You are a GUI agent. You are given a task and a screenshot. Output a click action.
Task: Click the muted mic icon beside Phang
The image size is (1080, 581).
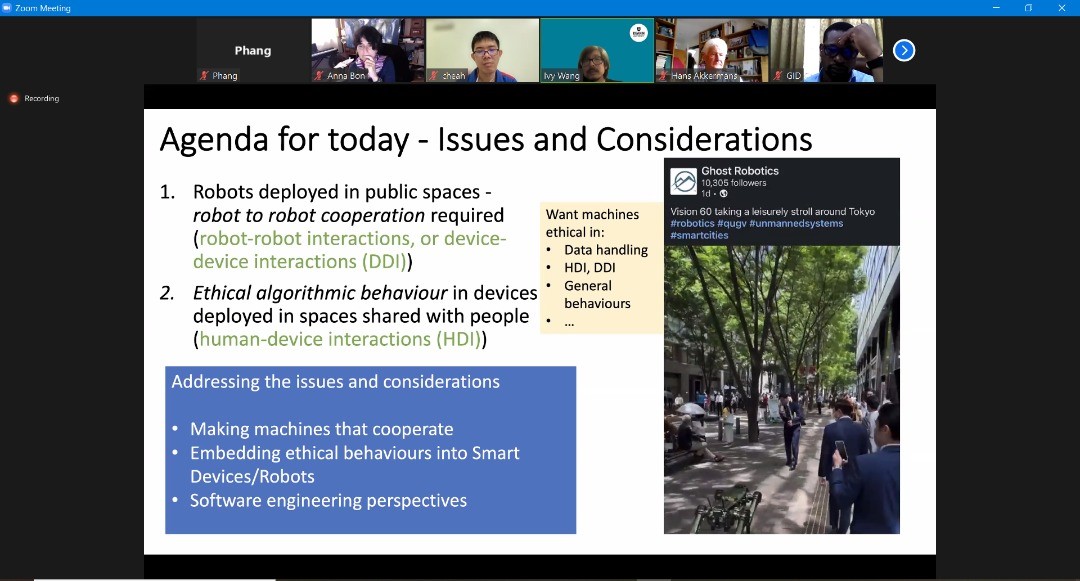204,76
